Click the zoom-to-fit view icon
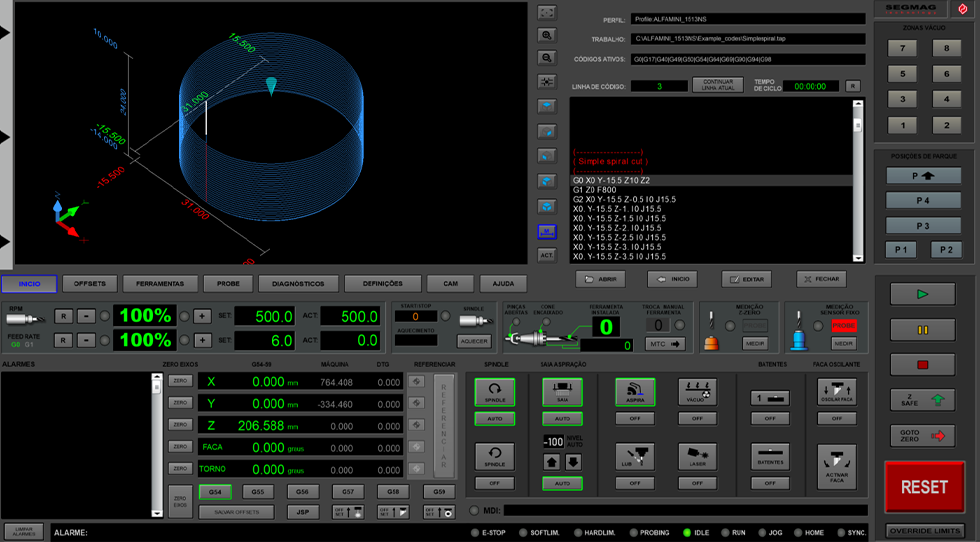Screen dimensions: 980x542 pos(547,13)
